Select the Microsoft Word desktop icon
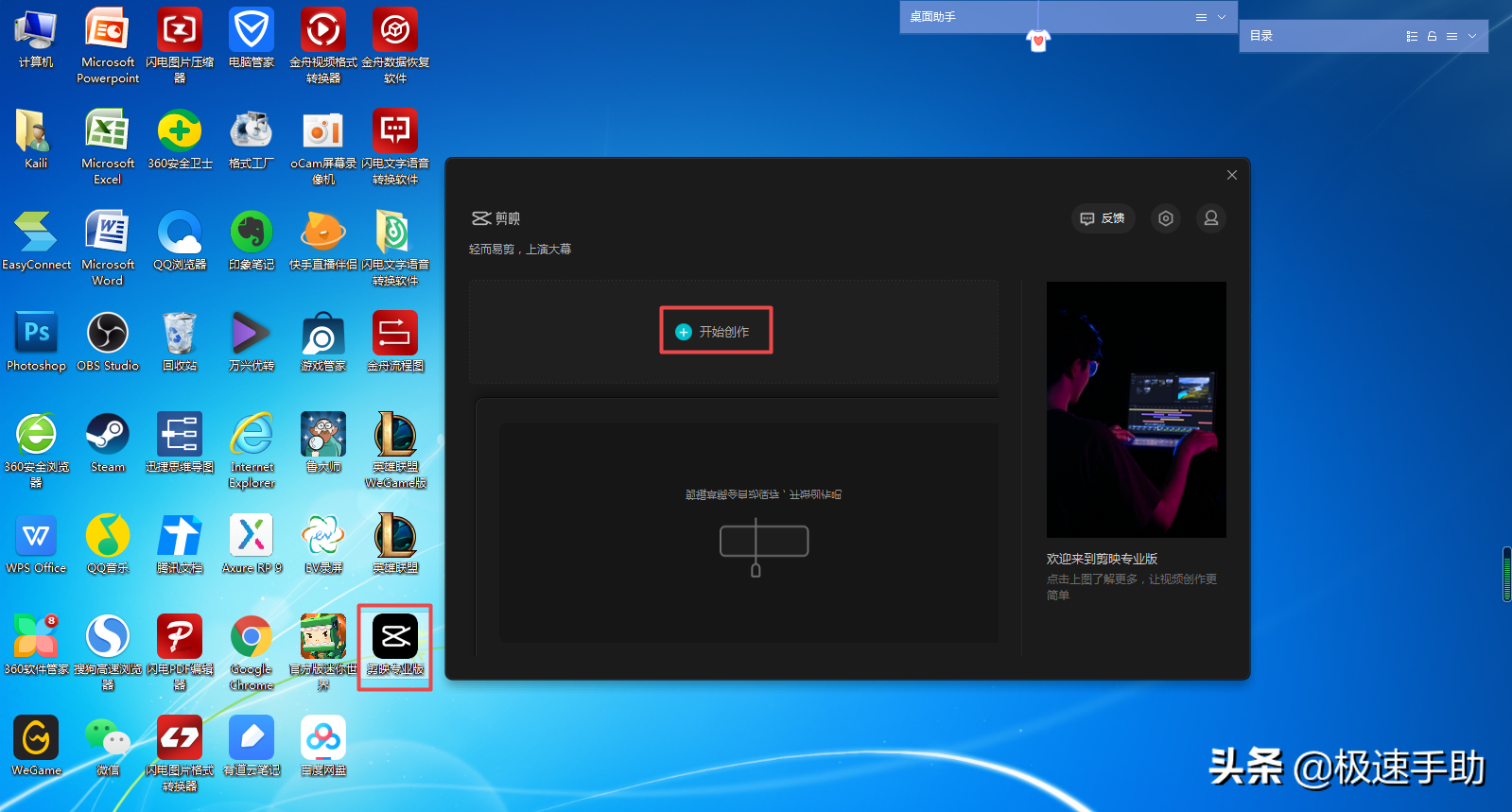 click(108, 247)
